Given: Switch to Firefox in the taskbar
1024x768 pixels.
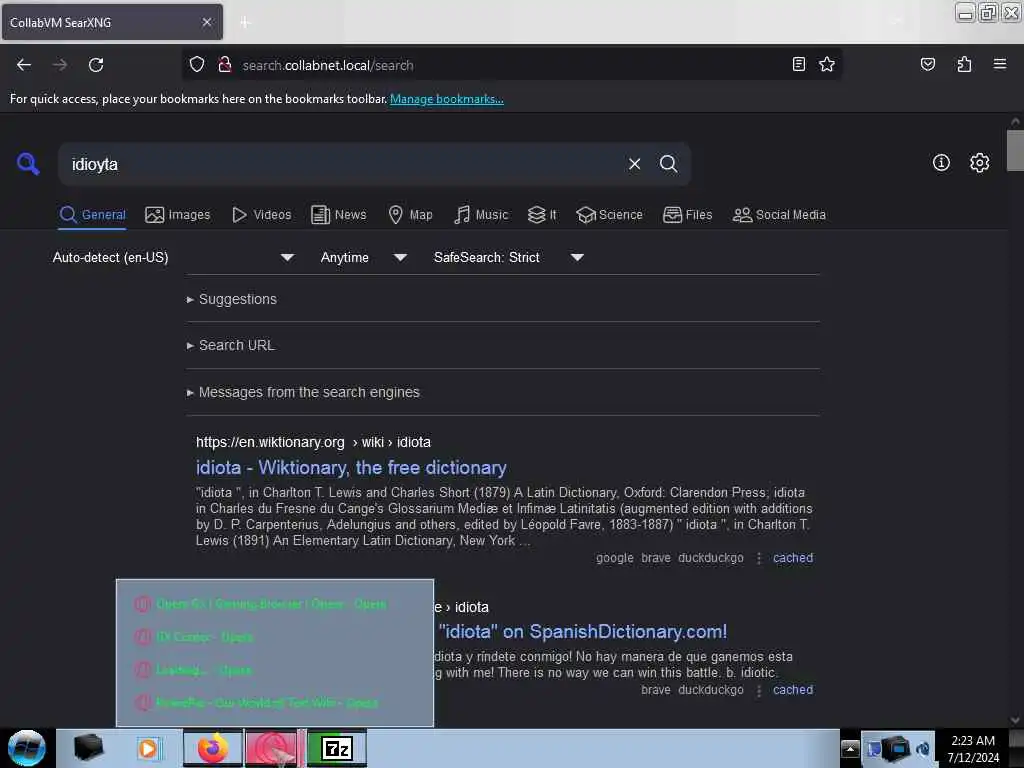Looking at the screenshot, I should coord(212,748).
